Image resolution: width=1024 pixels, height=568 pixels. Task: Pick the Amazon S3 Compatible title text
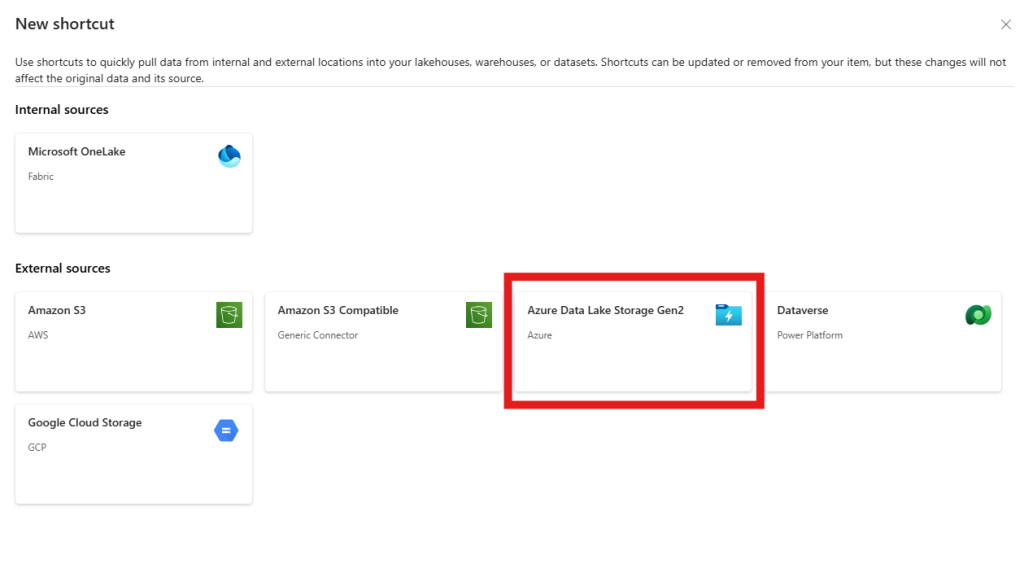[338, 310]
